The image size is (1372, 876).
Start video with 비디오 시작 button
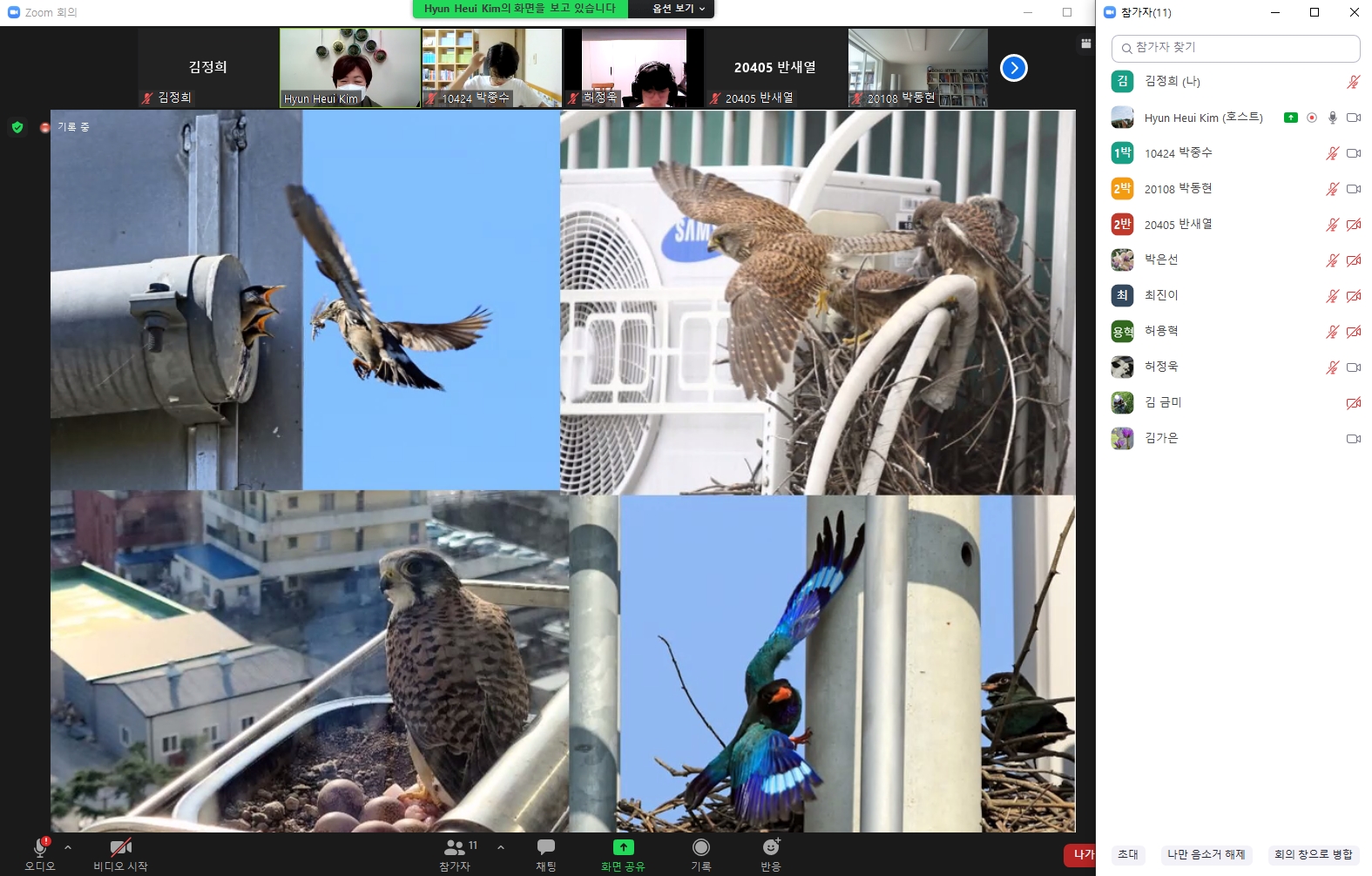coord(120,854)
